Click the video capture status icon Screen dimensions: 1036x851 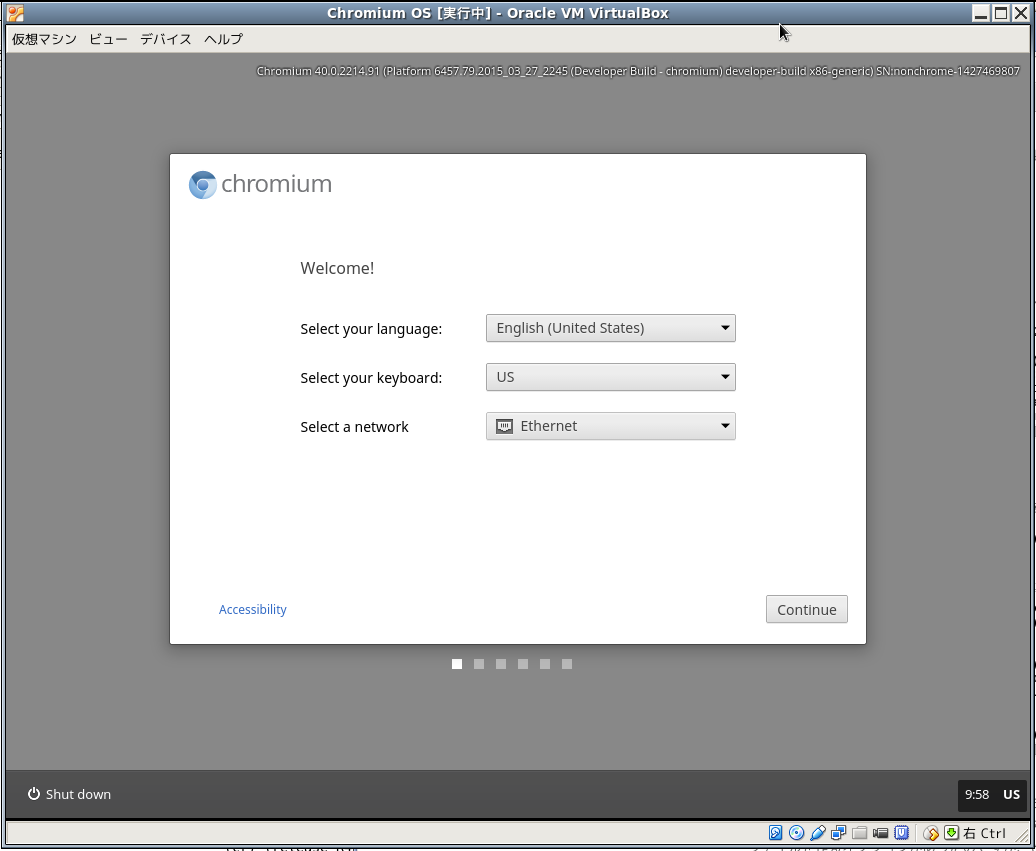pyautogui.click(x=880, y=833)
